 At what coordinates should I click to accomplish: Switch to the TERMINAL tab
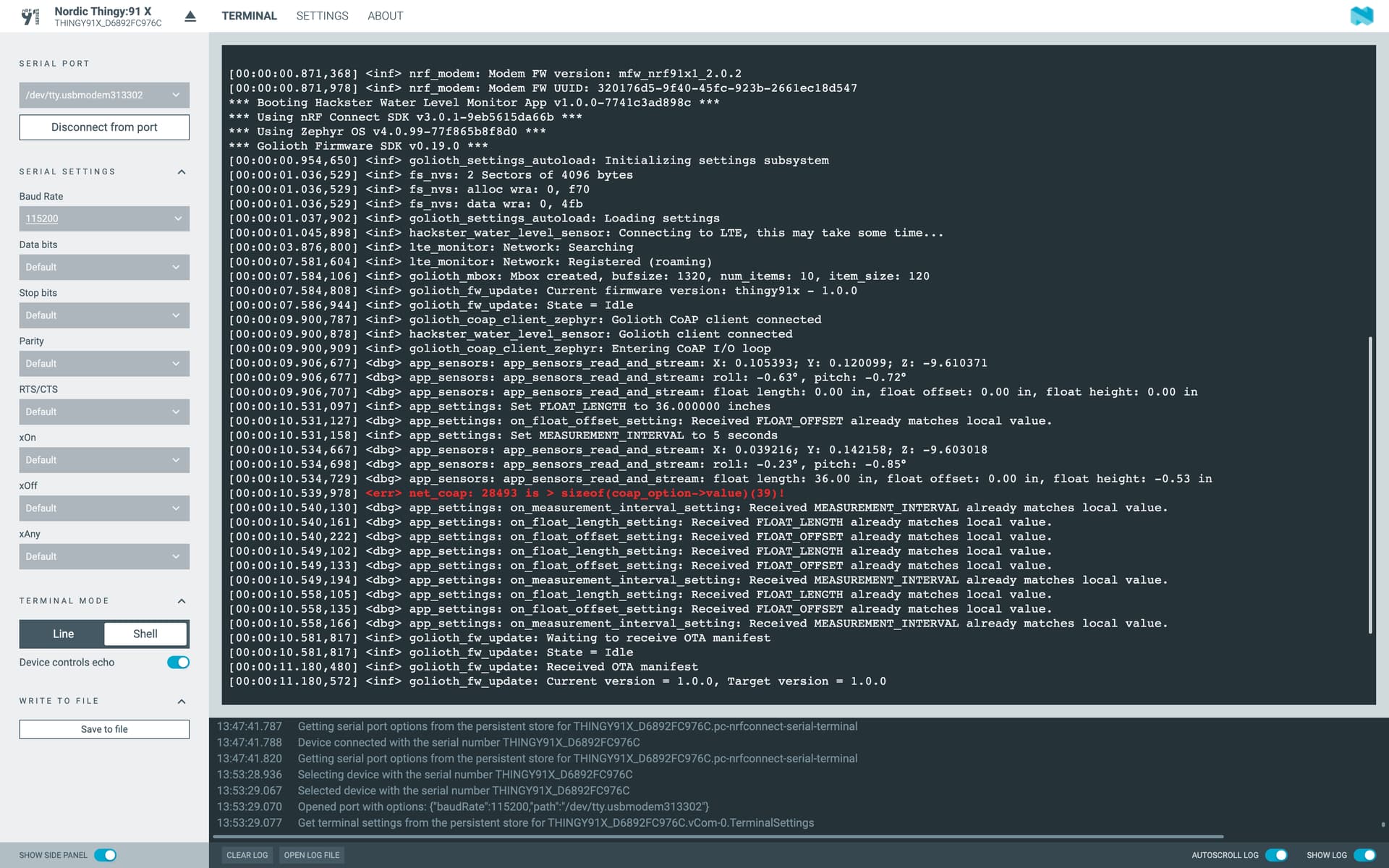tap(249, 16)
